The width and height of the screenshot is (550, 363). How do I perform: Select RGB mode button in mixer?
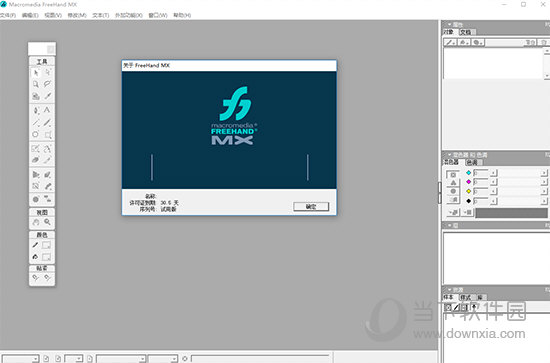(453, 183)
